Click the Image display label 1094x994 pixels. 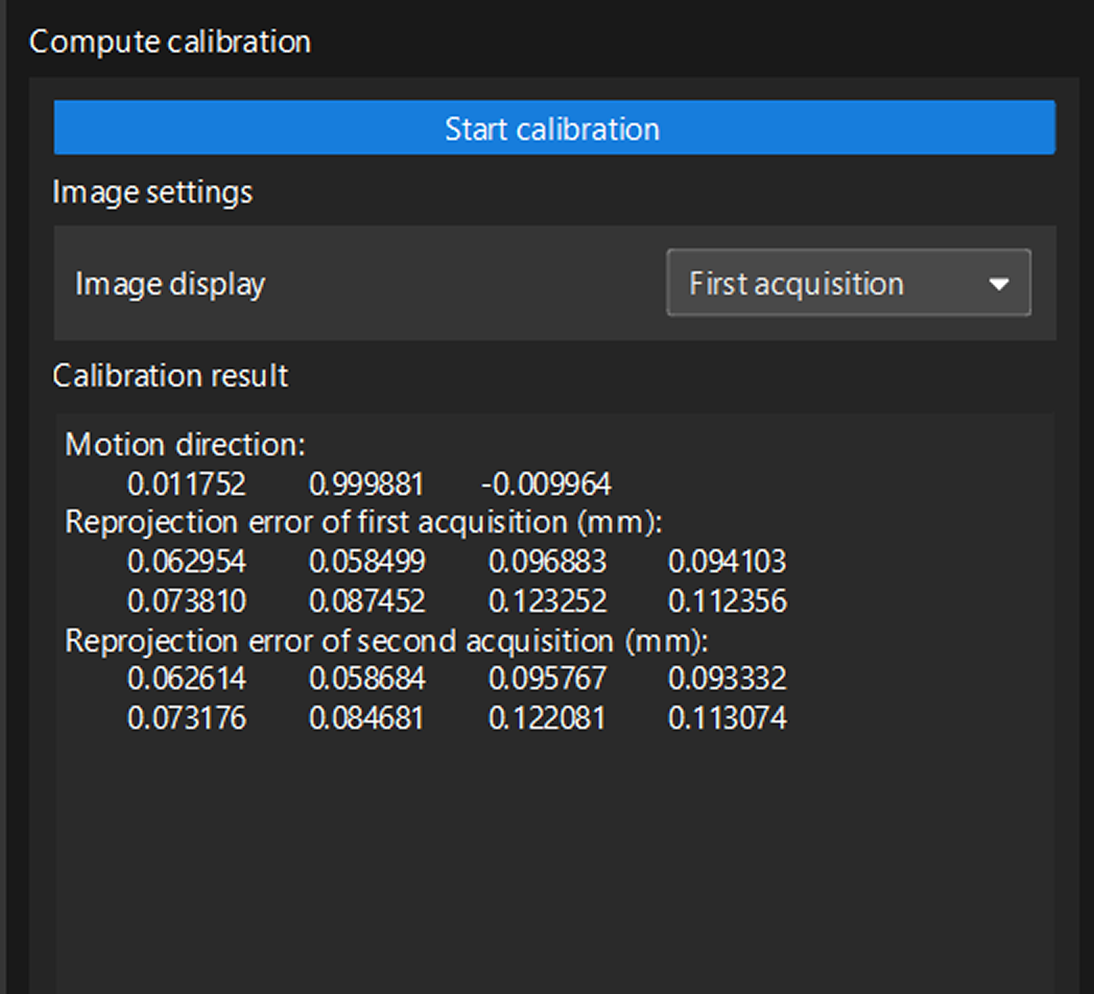pos(170,284)
